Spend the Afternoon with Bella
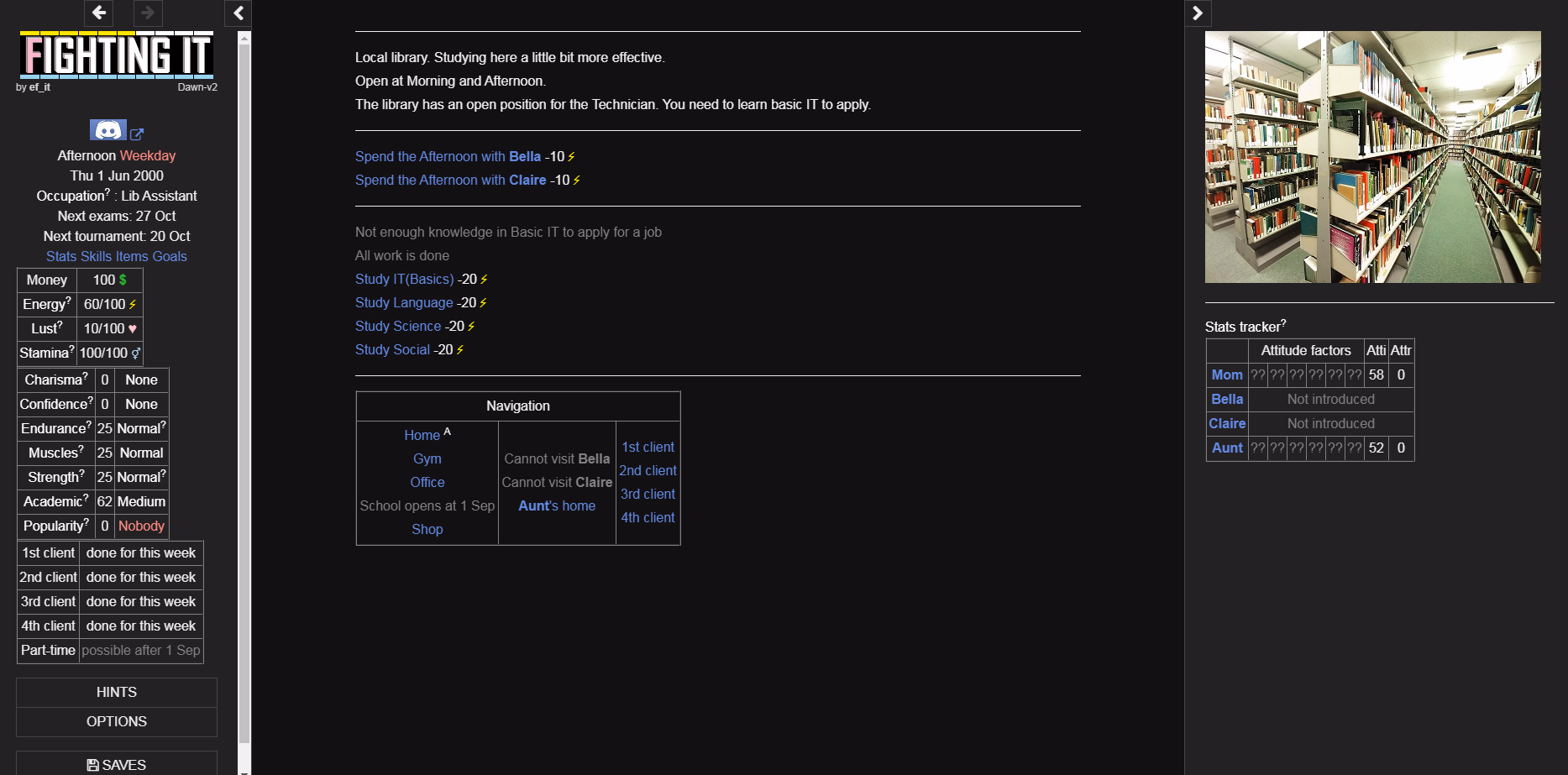The width and height of the screenshot is (1568, 775). click(x=447, y=156)
